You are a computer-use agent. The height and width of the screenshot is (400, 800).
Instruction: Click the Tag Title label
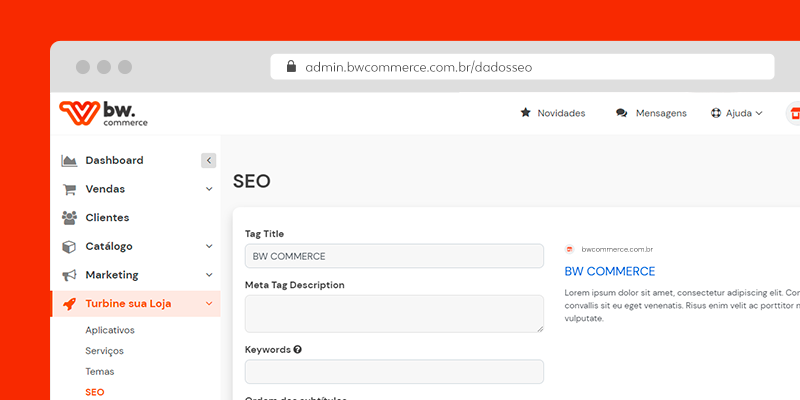point(264,234)
